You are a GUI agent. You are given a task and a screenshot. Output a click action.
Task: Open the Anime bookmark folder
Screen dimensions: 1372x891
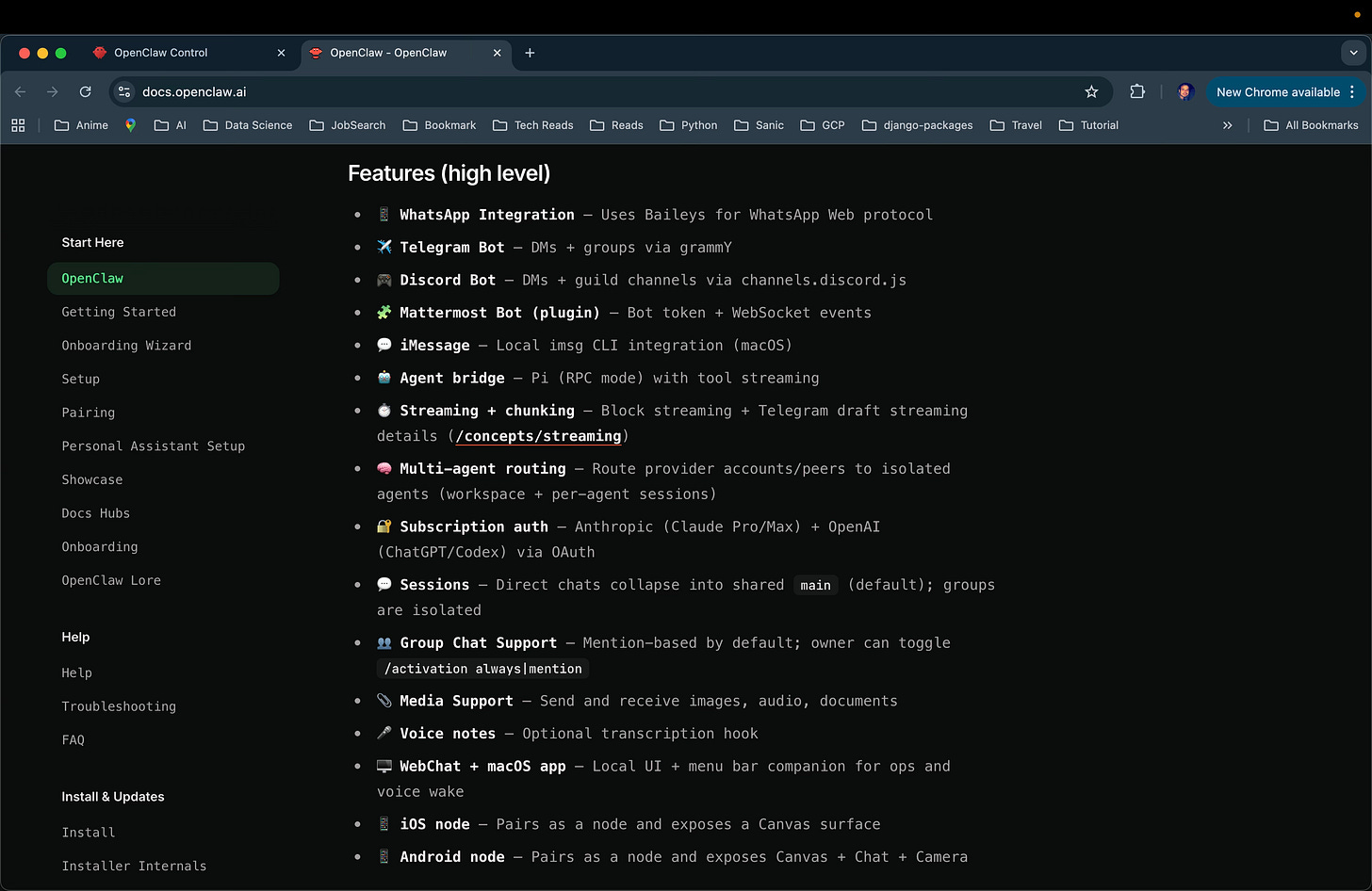point(81,124)
